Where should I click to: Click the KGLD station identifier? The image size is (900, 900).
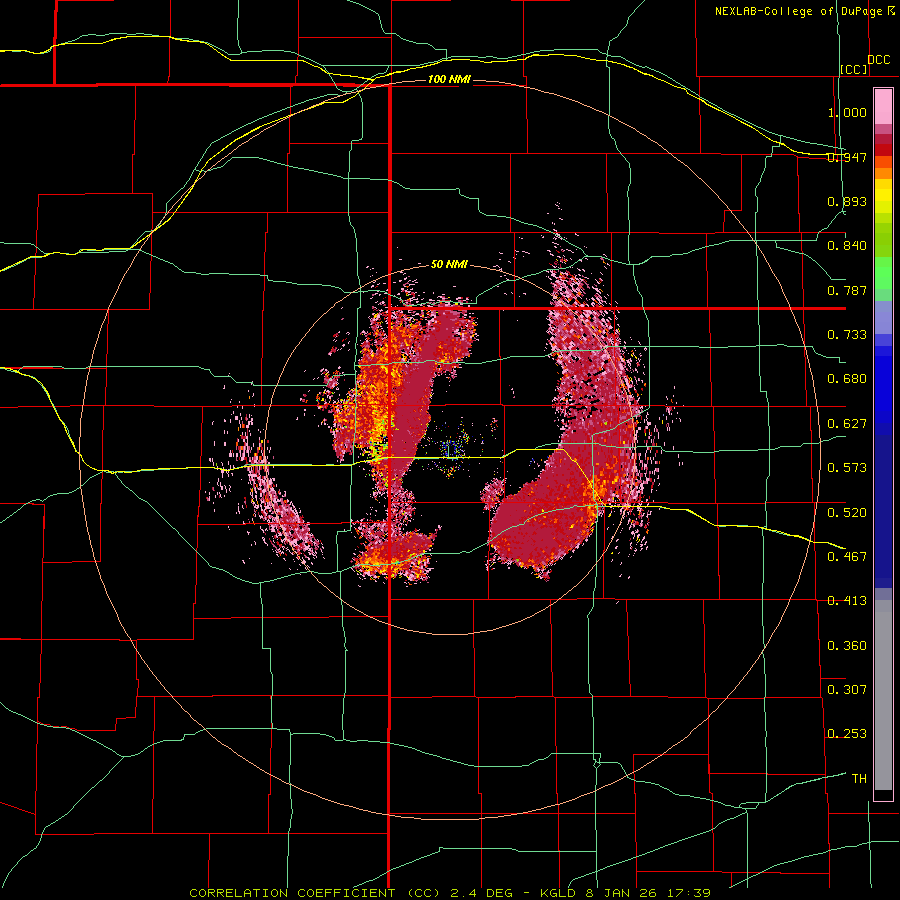tap(558, 893)
